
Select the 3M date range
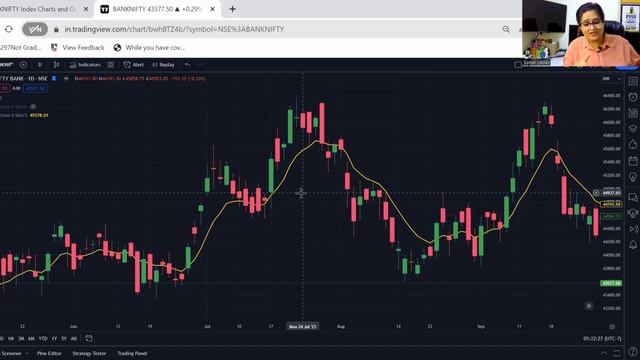21,339
